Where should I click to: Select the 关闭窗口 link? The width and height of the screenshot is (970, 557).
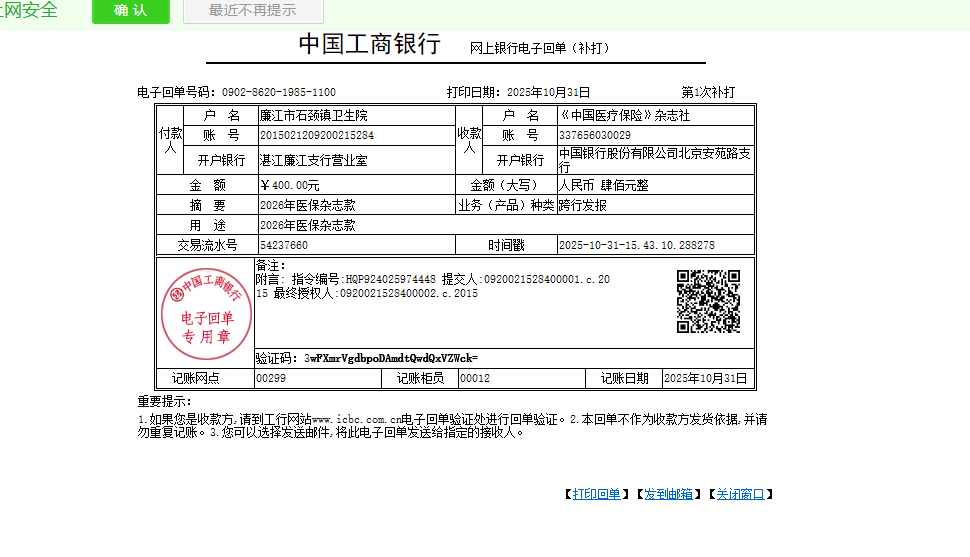click(x=740, y=494)
